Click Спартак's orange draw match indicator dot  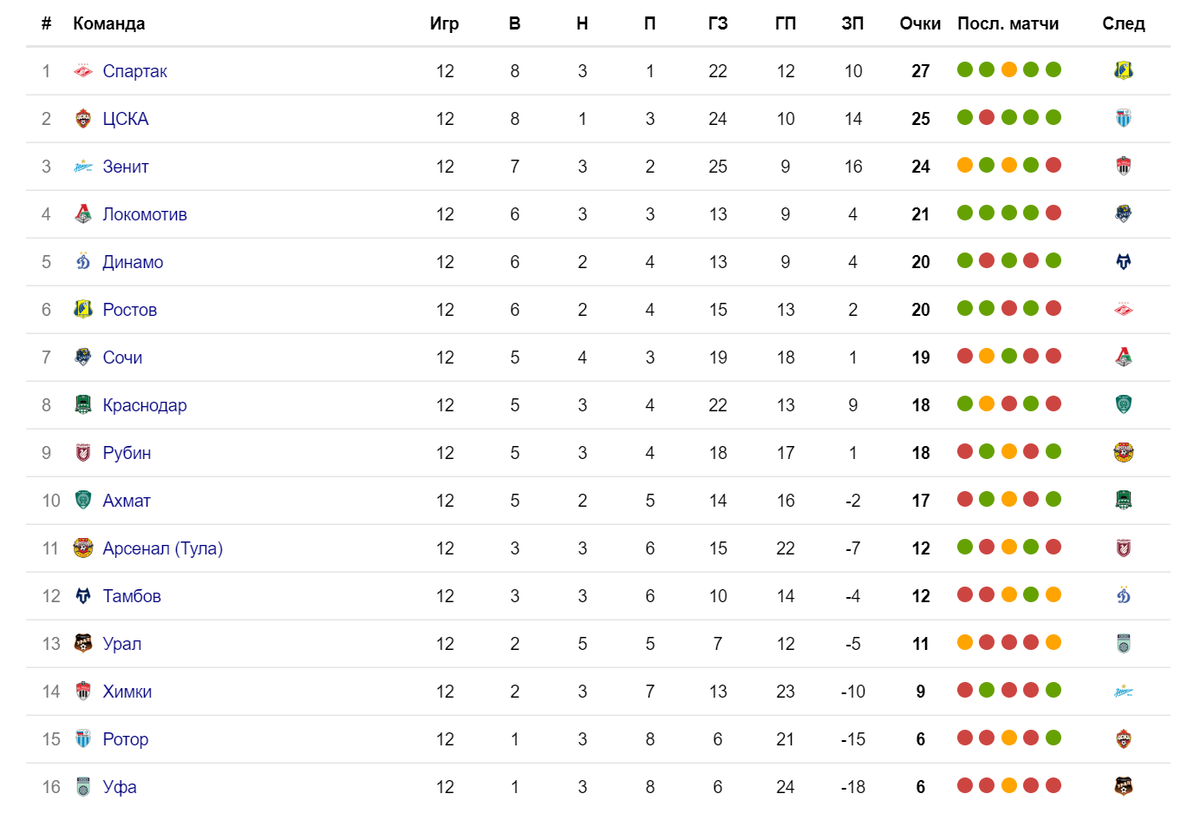pos(1009,70)
